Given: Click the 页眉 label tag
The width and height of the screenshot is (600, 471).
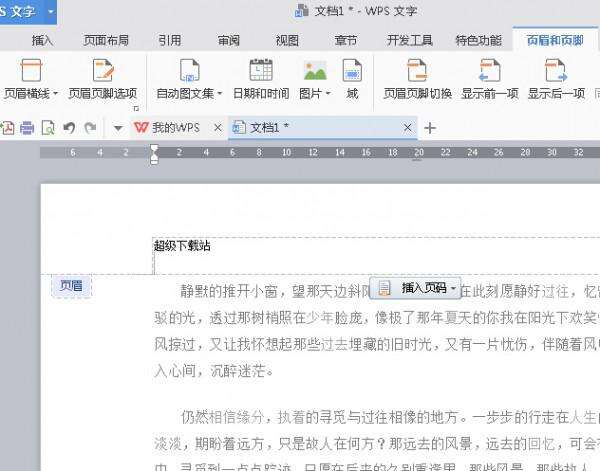Looking at the screenshot, I should point(72,286).
